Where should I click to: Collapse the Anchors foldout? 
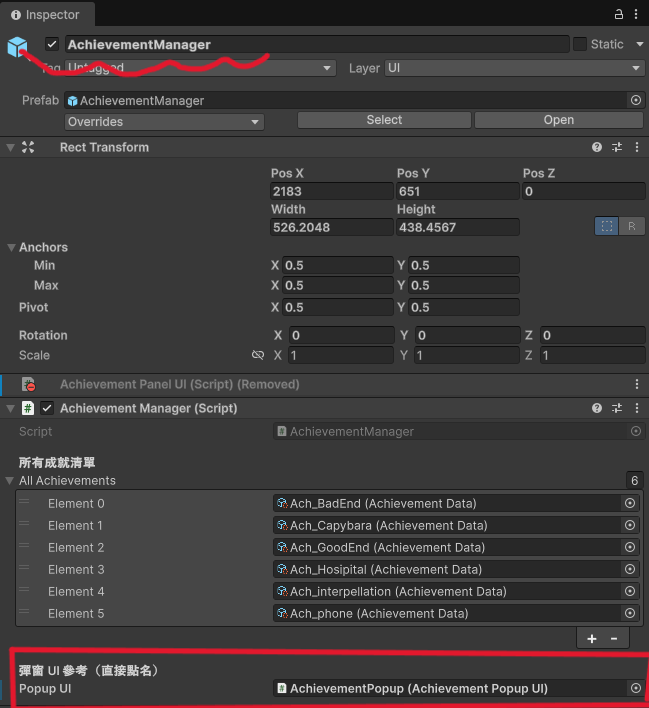pyautogui.click(x=11, y=247)
